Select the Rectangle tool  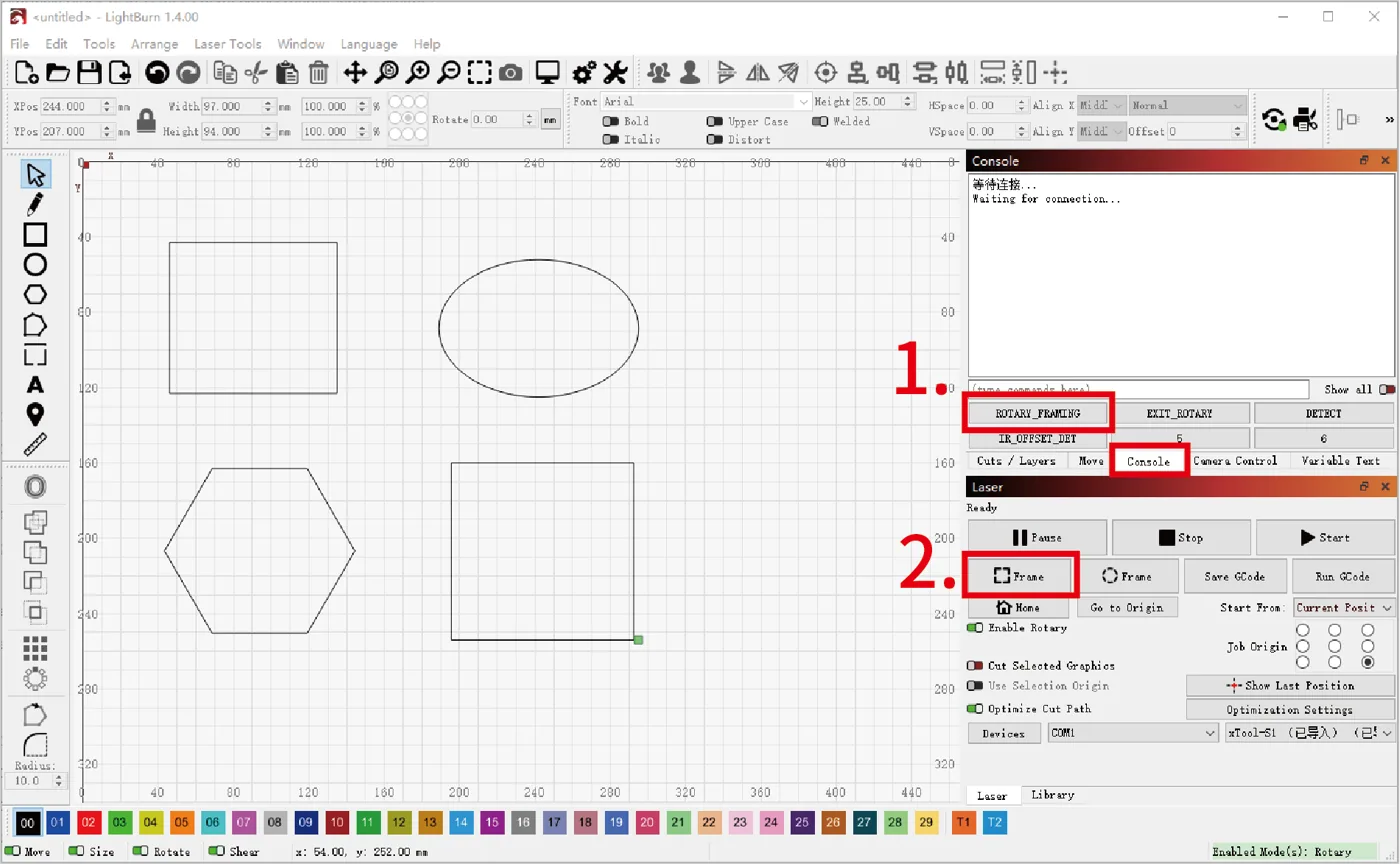click(35, 235)
